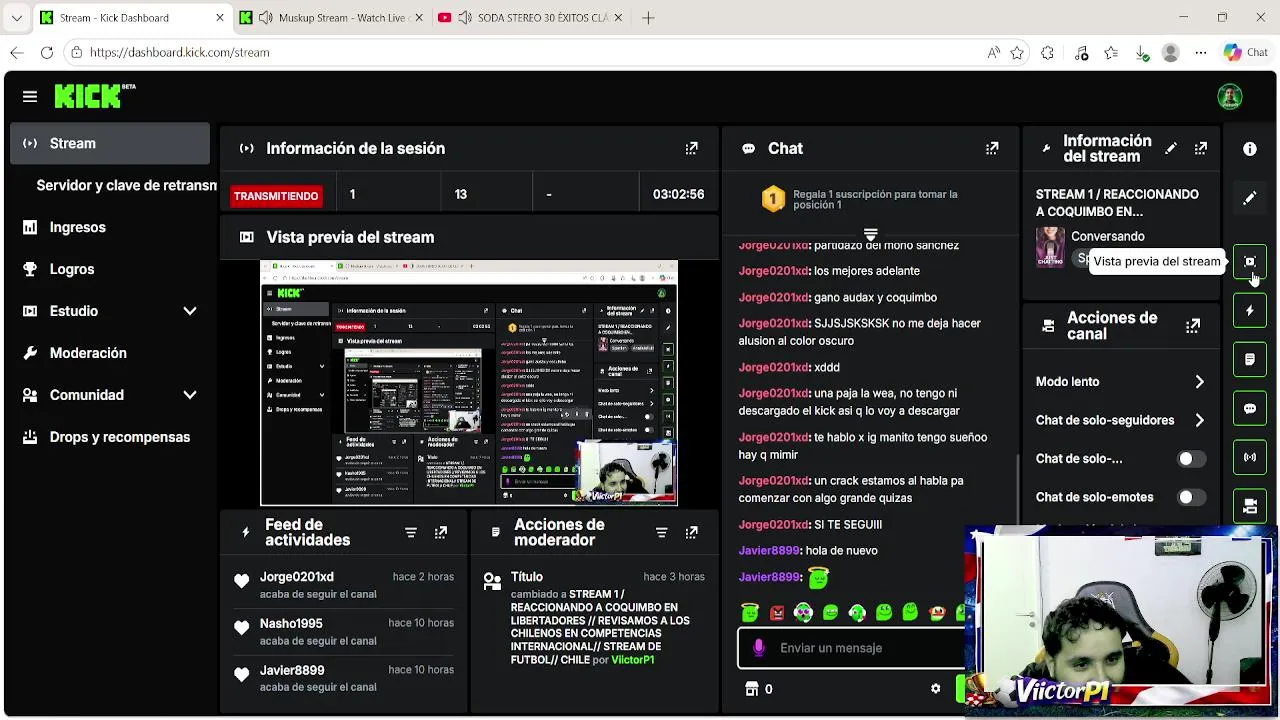
Task: Select Stream in sidebar
Action: point(110,143)
